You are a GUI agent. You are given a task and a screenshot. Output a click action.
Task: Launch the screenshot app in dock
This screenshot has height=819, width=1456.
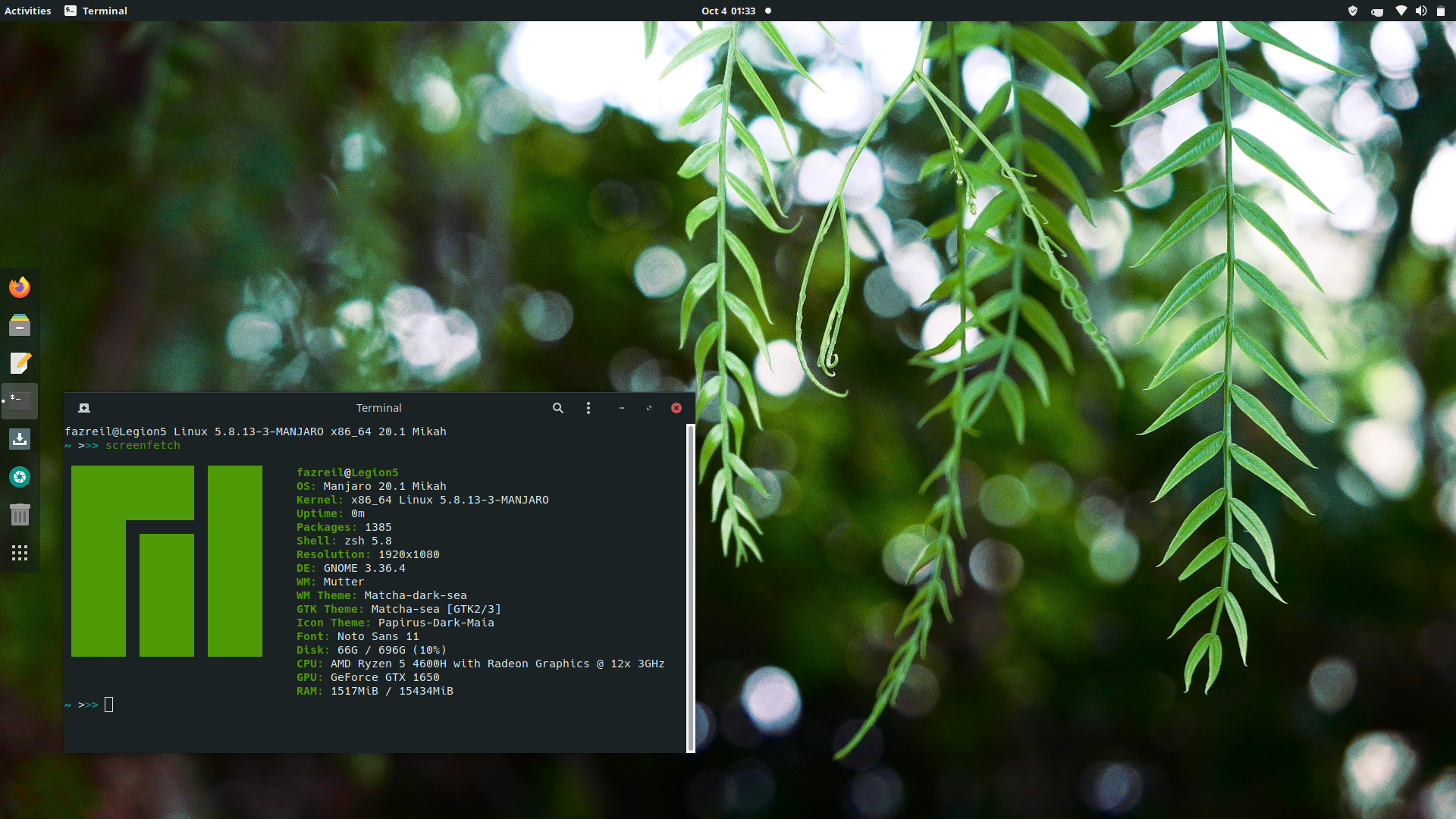coord(20,477)
